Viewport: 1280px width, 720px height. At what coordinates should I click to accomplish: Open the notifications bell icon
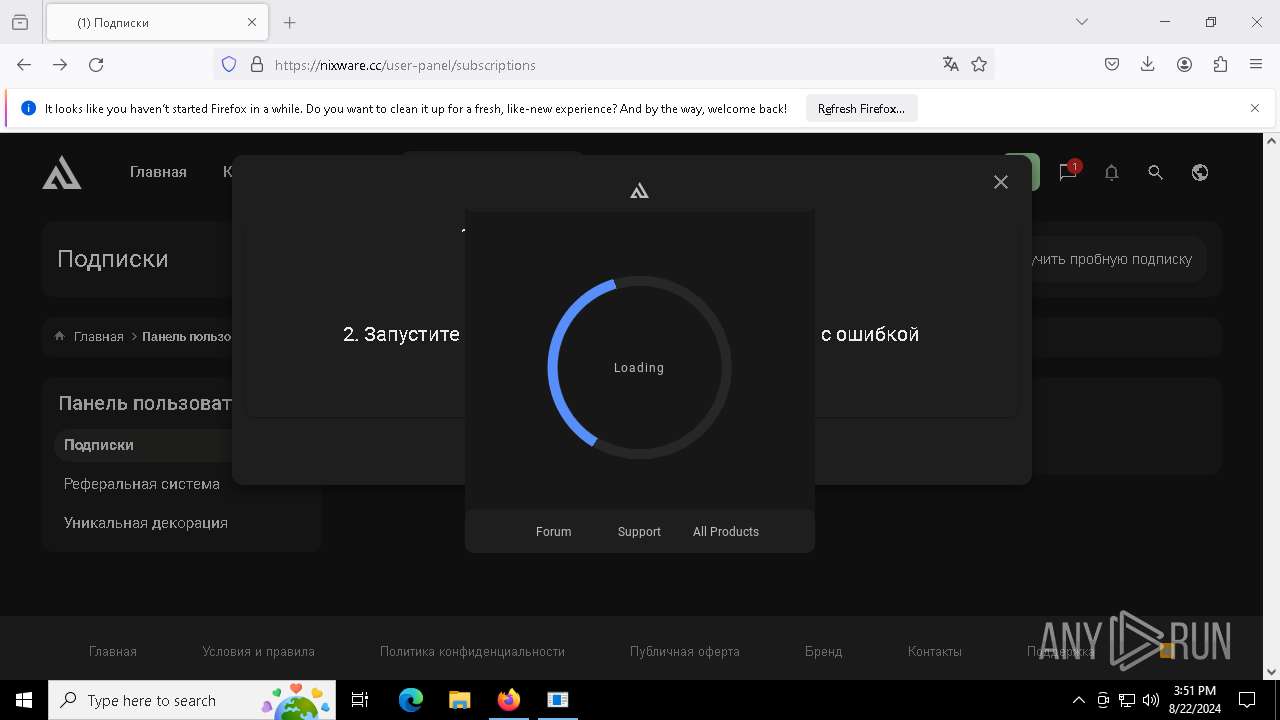1111,172
